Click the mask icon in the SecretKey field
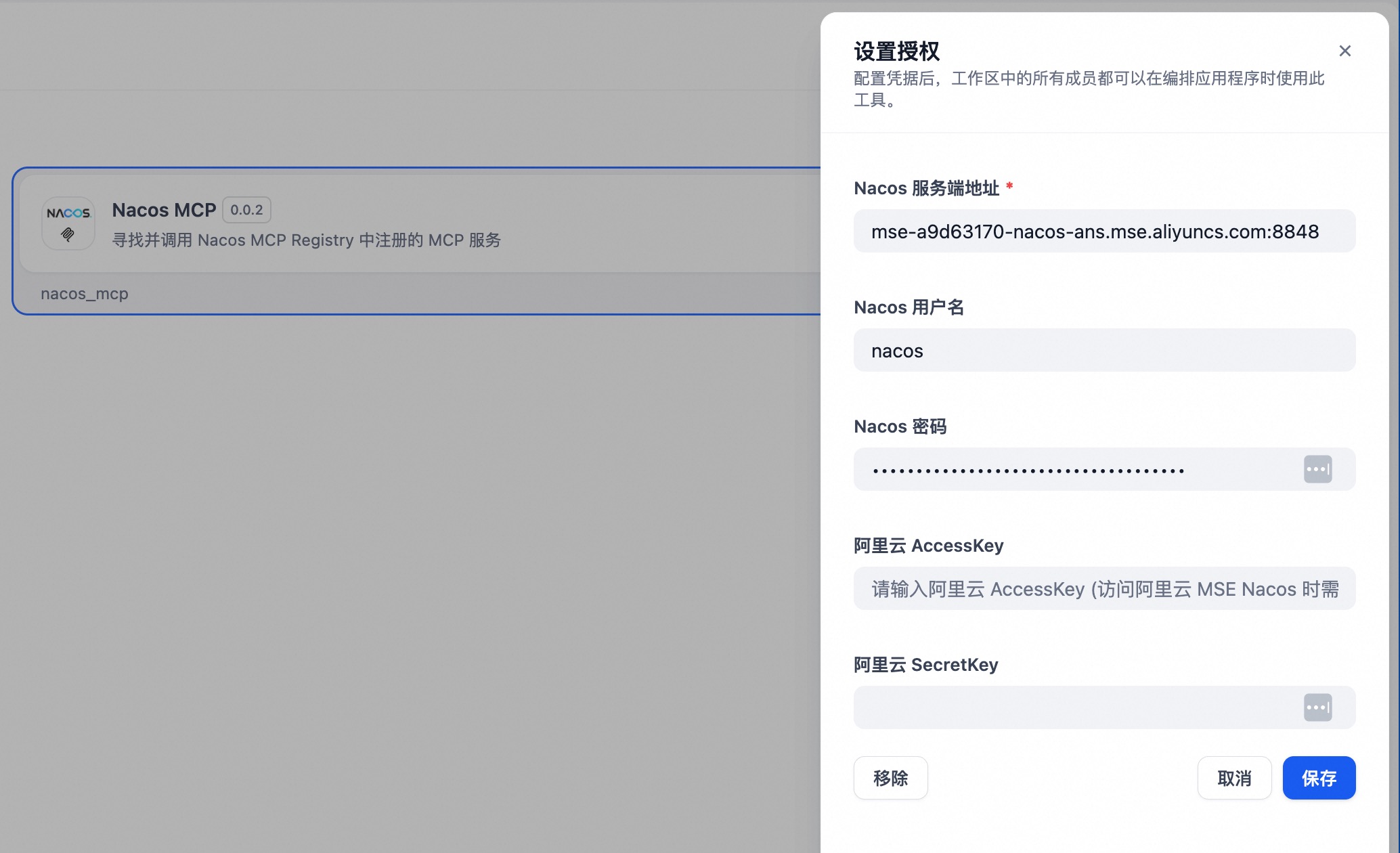Image resolution: width=1400 pixels, height=853 pixels. tap(1317, 707)
